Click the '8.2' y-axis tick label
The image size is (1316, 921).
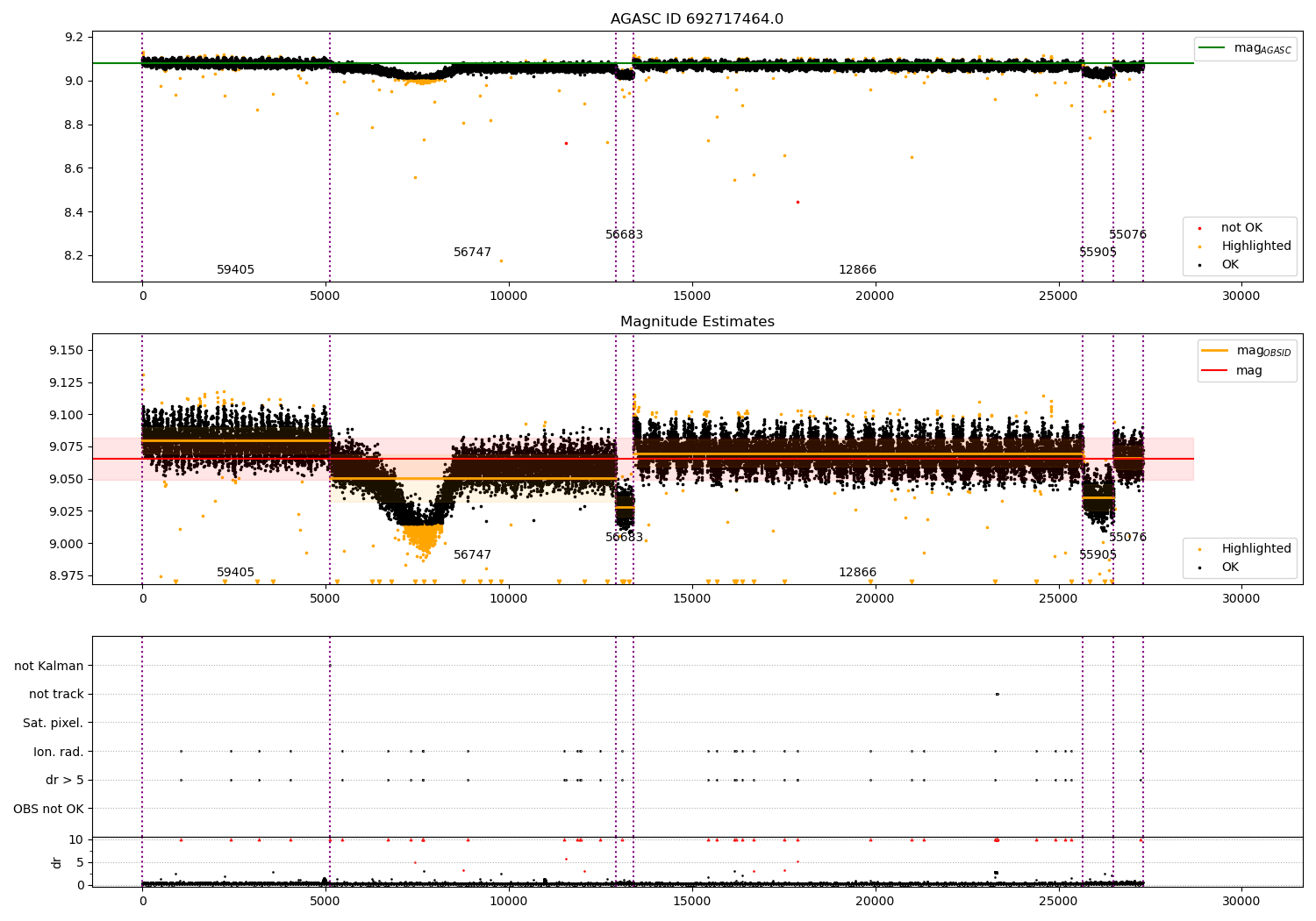pos(75,257)
